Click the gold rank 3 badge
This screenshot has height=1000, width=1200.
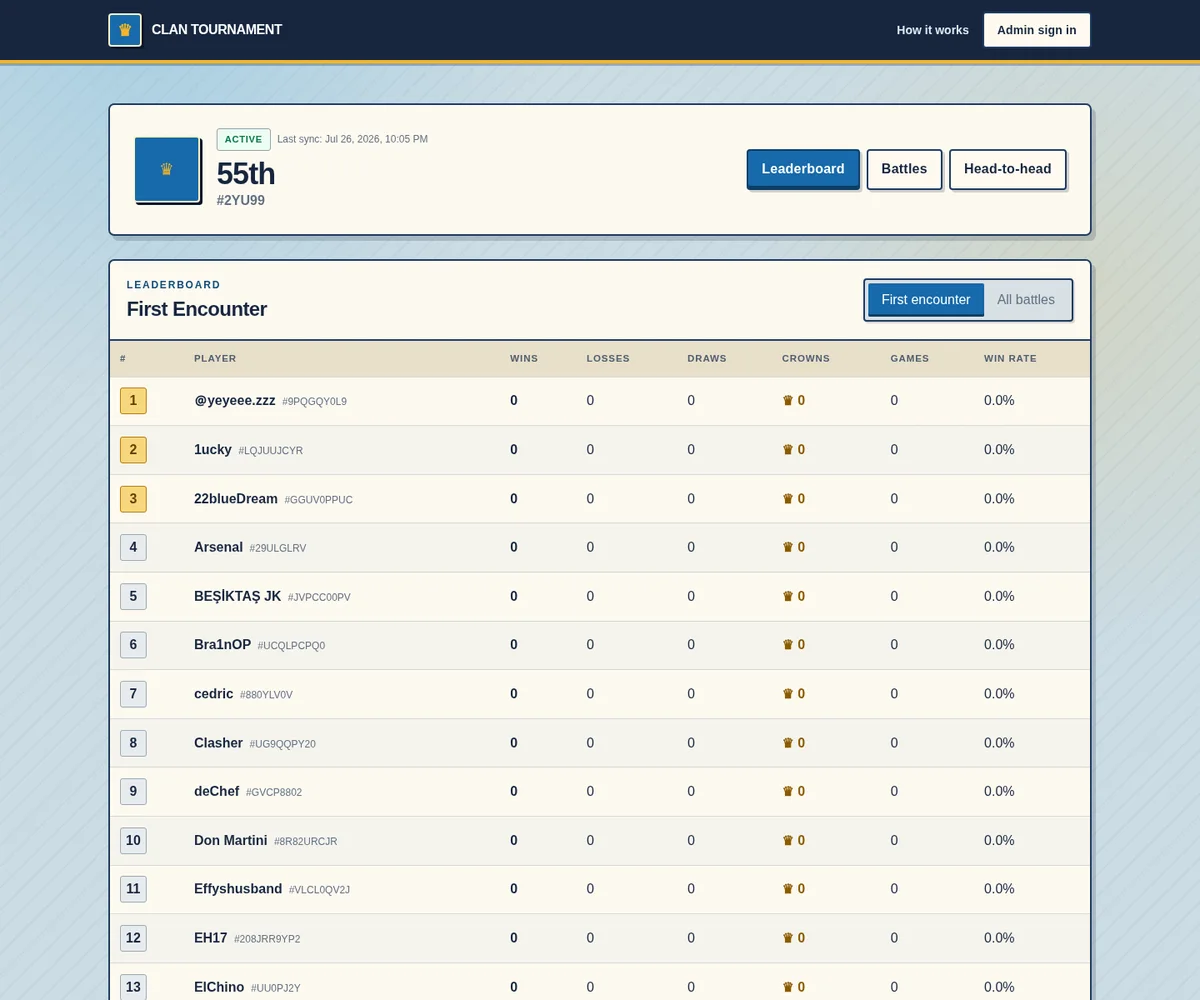(x=133, y=499)
